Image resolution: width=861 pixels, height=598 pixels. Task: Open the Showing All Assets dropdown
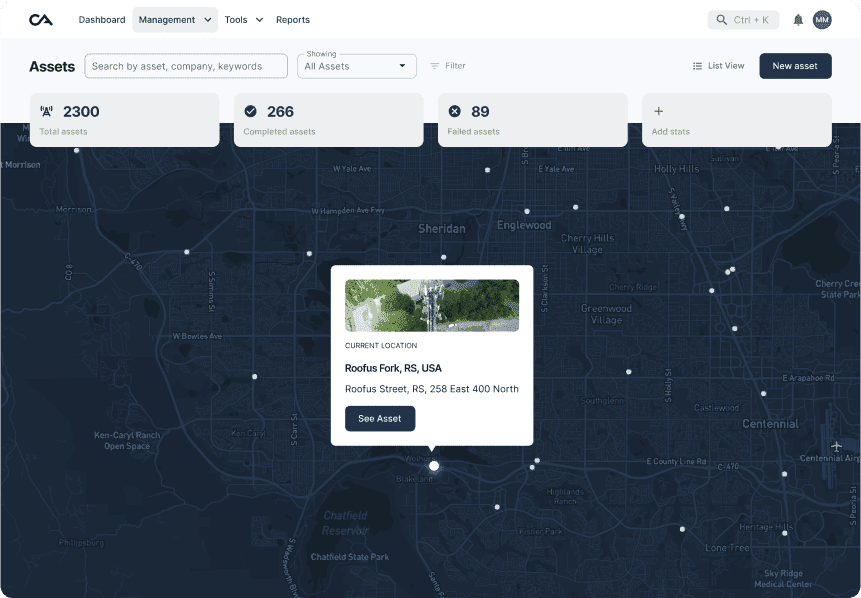pyautogui.click(x=357, y=66)
